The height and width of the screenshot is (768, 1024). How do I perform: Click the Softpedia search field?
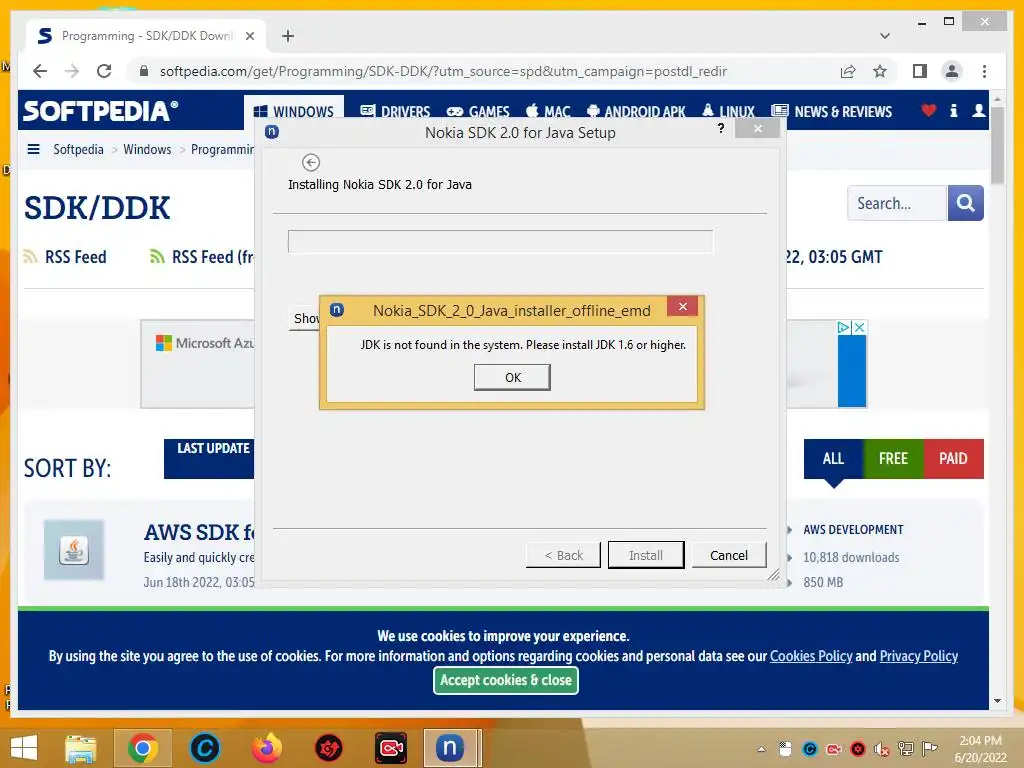tap(897, 203)
